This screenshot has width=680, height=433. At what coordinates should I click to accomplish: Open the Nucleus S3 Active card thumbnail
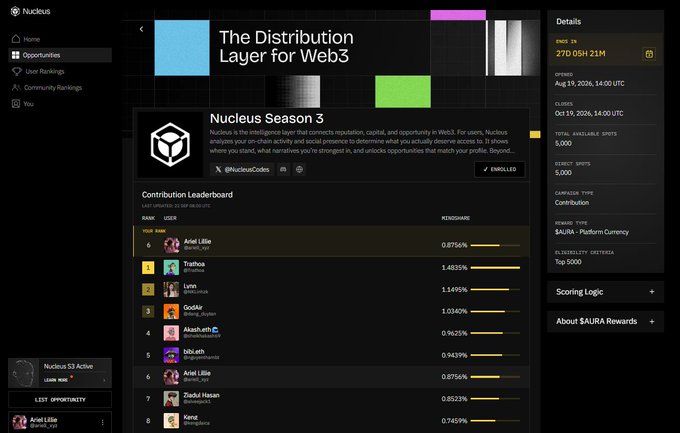click(24, 373)
